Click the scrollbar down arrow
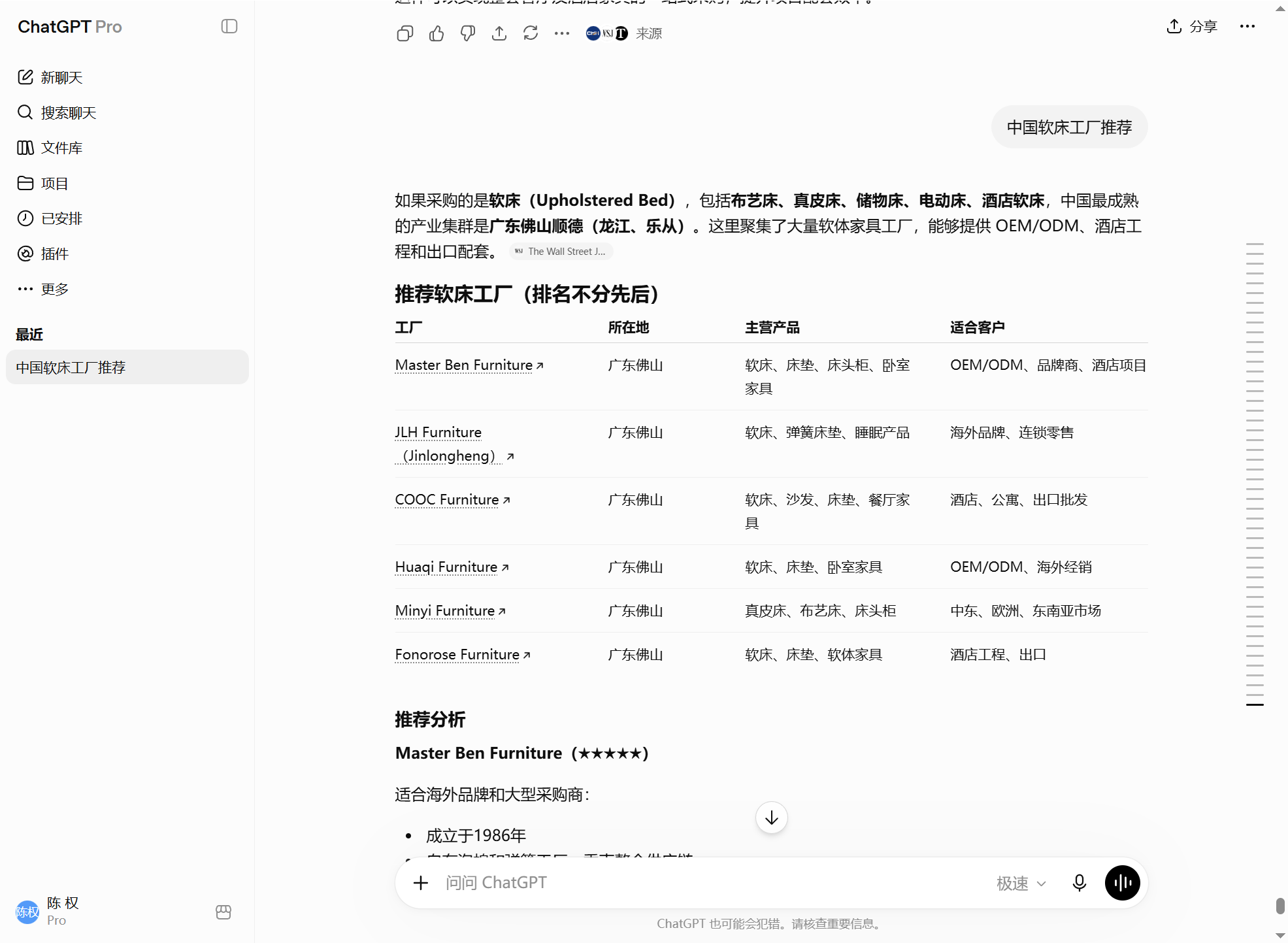This screenshot has width=1288, height=943. pyautogui.click(x=1280, y=936)
